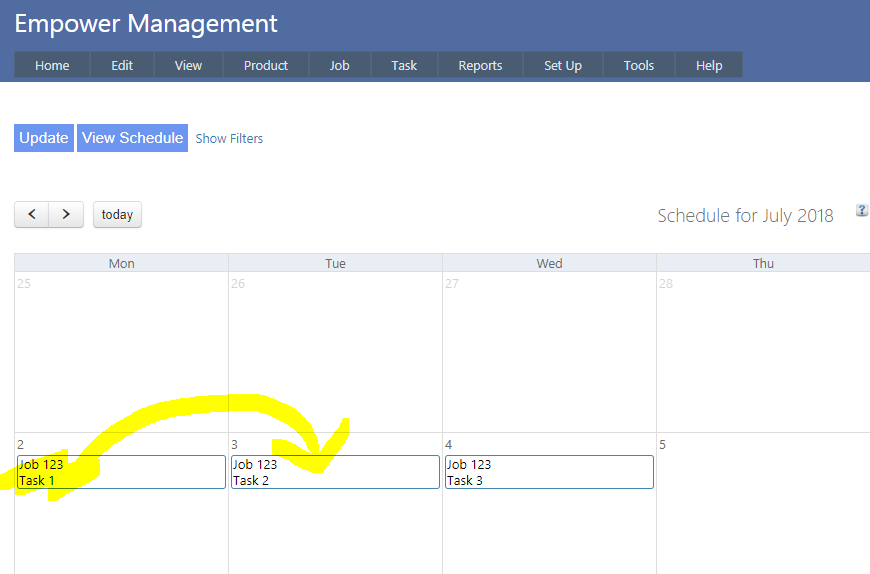Click the previous month arrow button
The height and width of the screenshot is (574, 870).
pos(32,214)
